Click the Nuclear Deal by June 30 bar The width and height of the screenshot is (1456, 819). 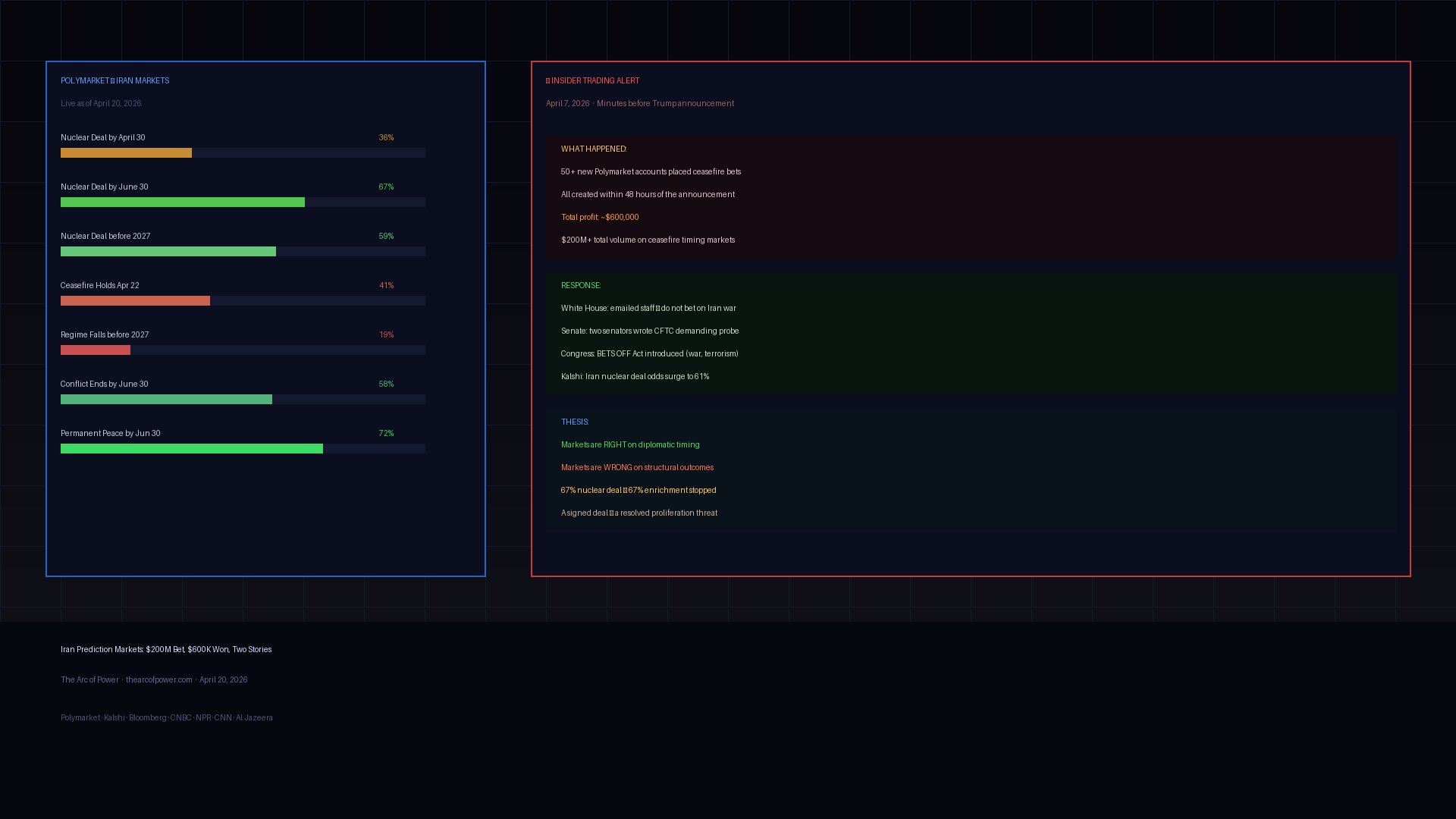point(182,202)
